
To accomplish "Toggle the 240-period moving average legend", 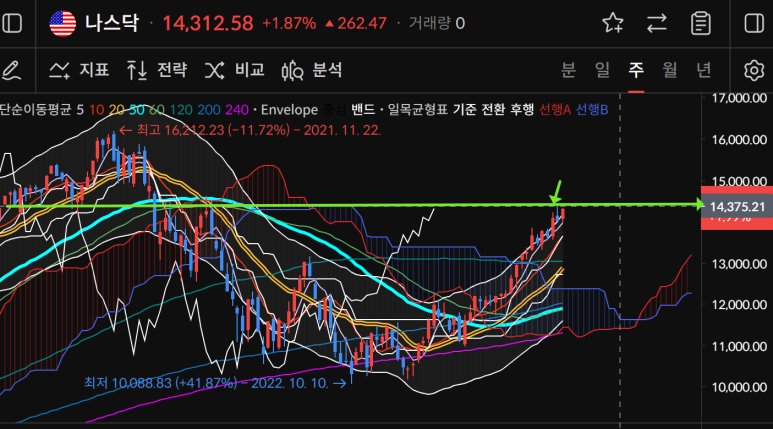I will click(x=237, y=109).
